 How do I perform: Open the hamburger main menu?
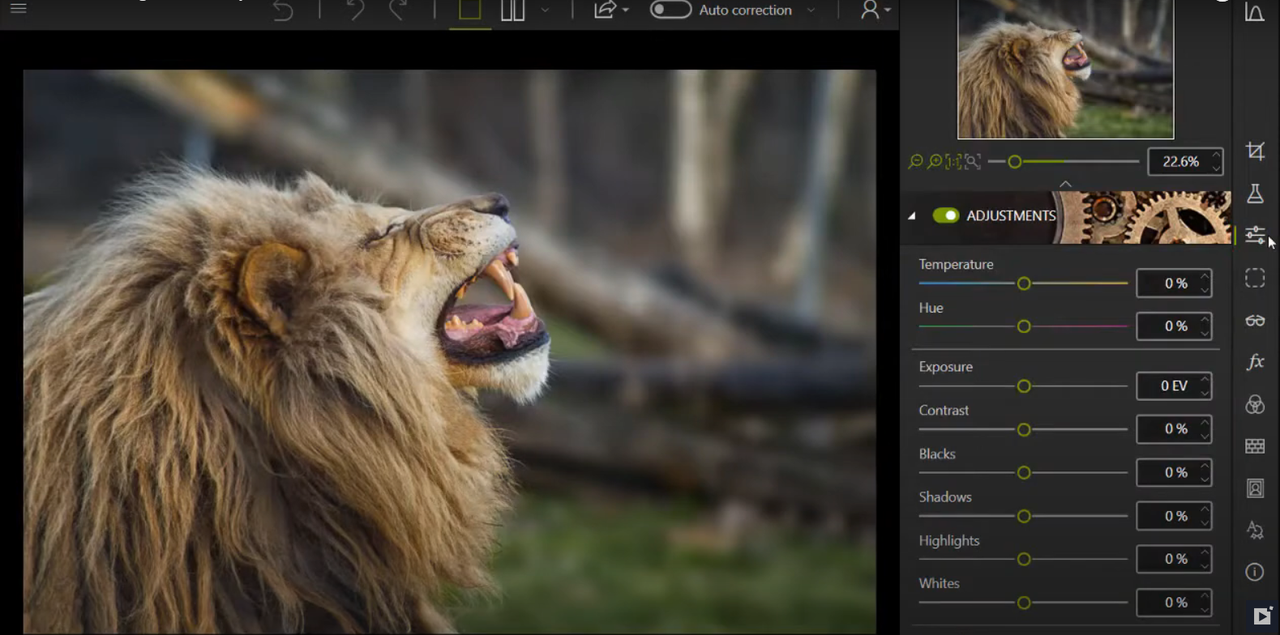tap(18, 8)
